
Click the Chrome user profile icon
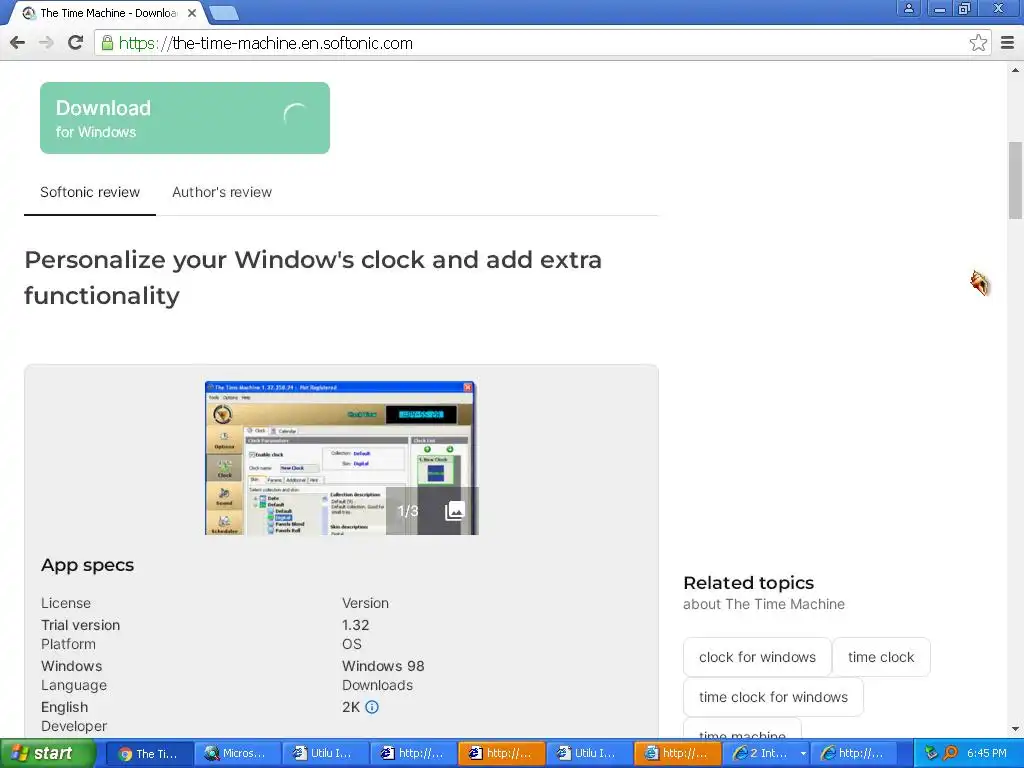[908, 8]
